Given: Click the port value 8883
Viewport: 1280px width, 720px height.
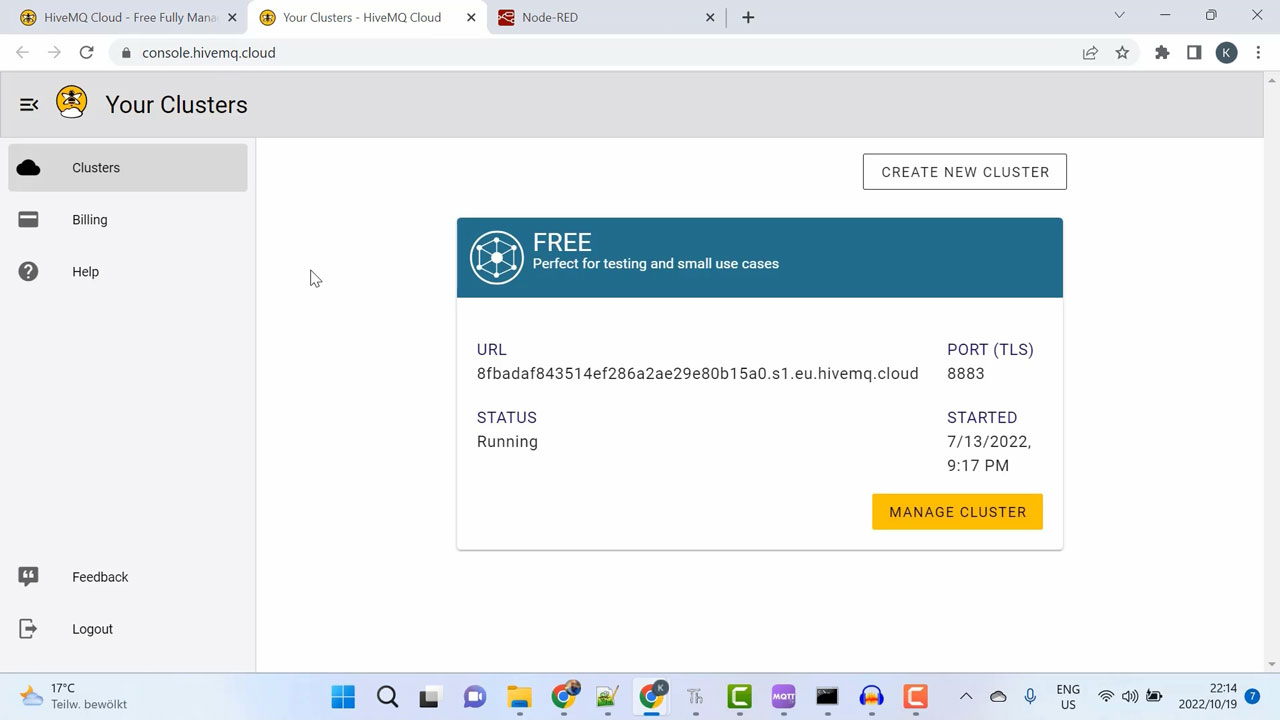Looking at the screenshot, I should (x=966, y=374).
